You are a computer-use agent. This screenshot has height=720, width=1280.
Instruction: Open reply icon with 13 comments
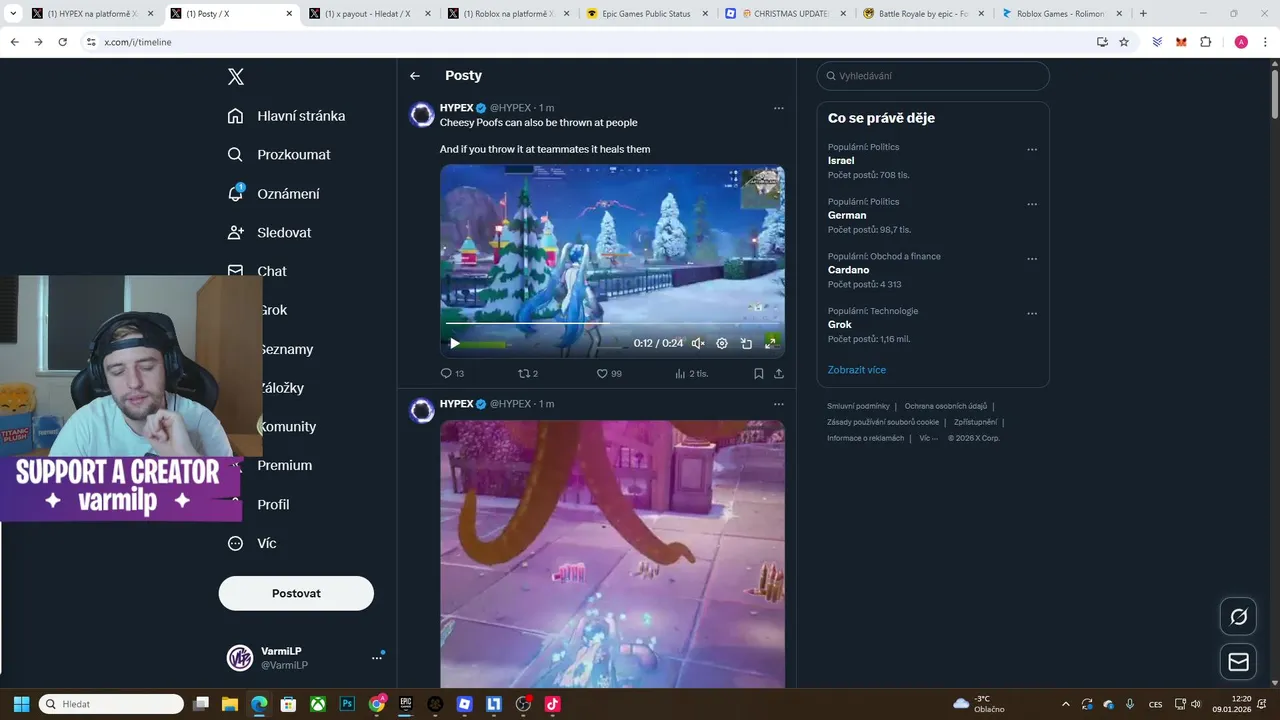446,373
